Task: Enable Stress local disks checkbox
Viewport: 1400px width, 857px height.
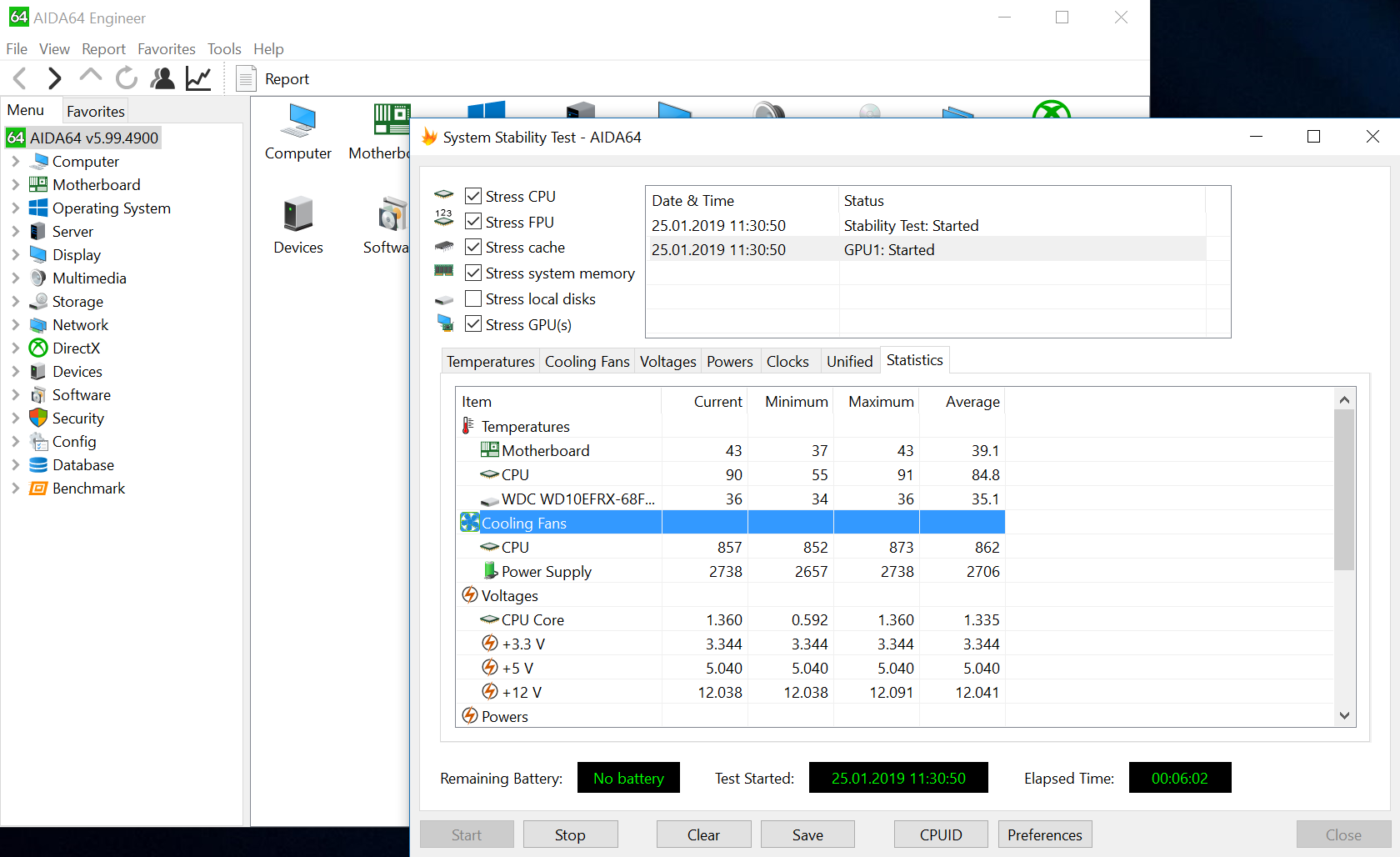Action: point(473,298)
